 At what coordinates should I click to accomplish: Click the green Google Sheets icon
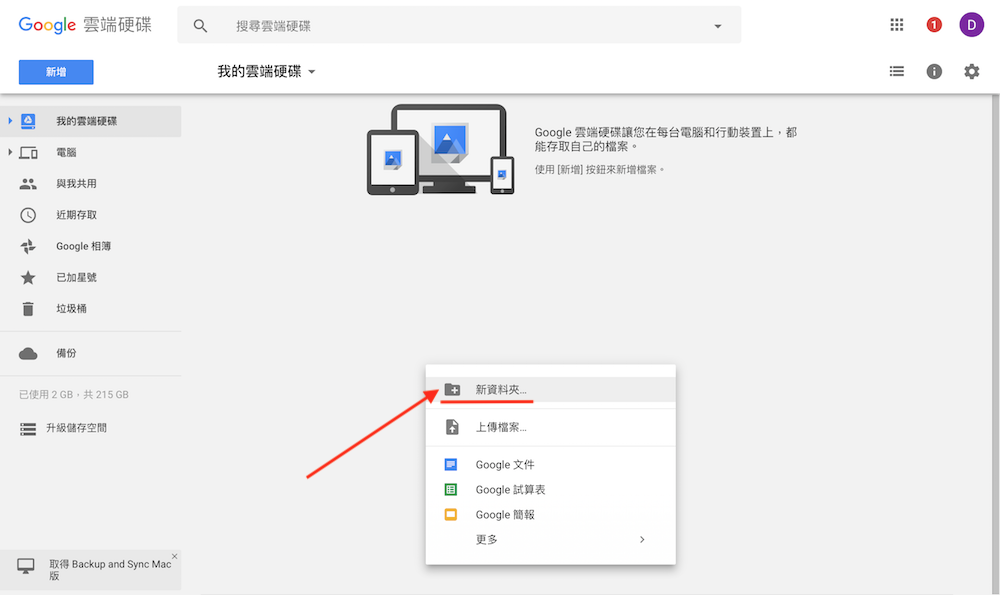point(451,489)
